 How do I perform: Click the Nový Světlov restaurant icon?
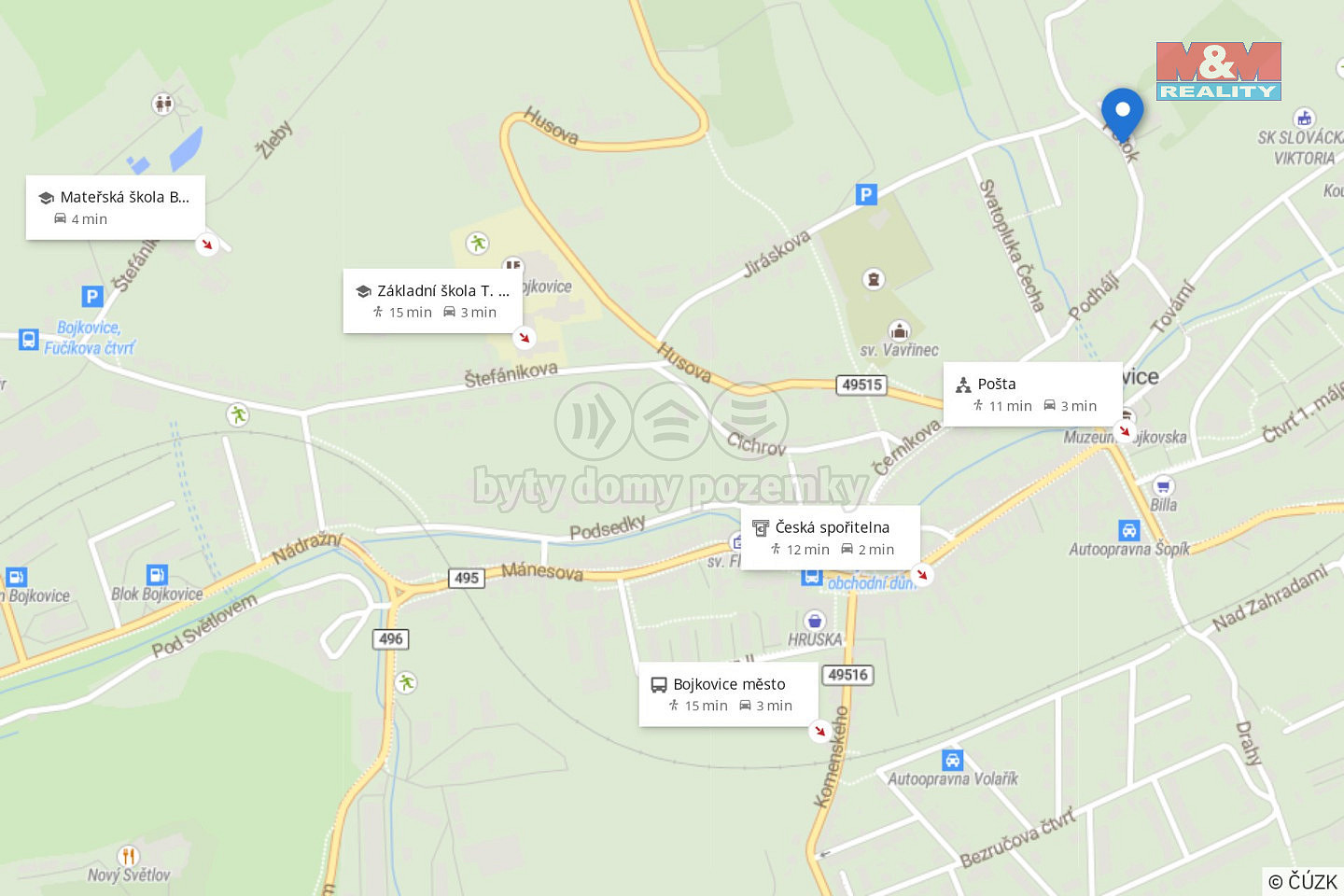pos(129,856)
